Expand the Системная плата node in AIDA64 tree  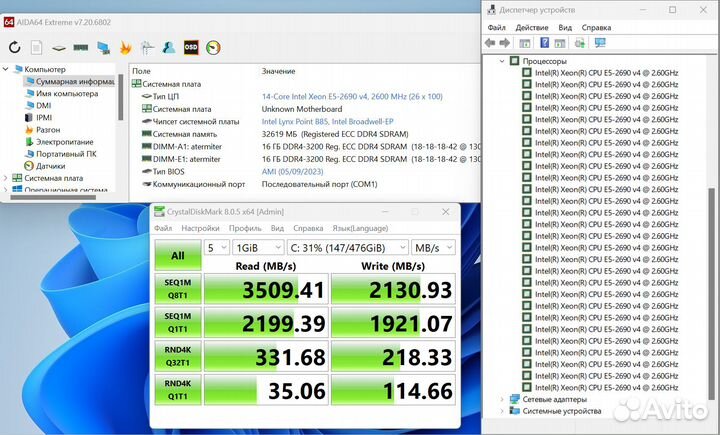[6, 178]
